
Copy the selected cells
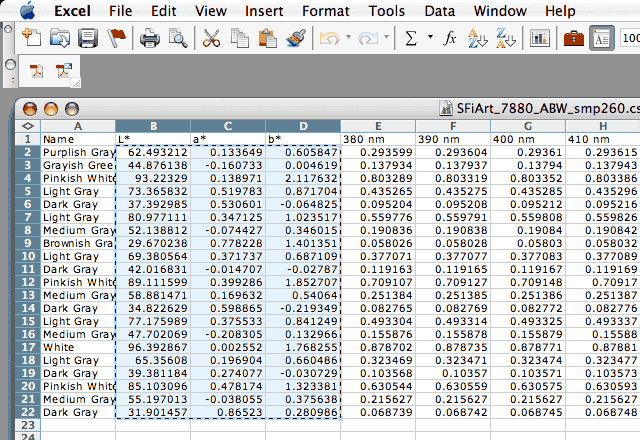click(240, 38)
